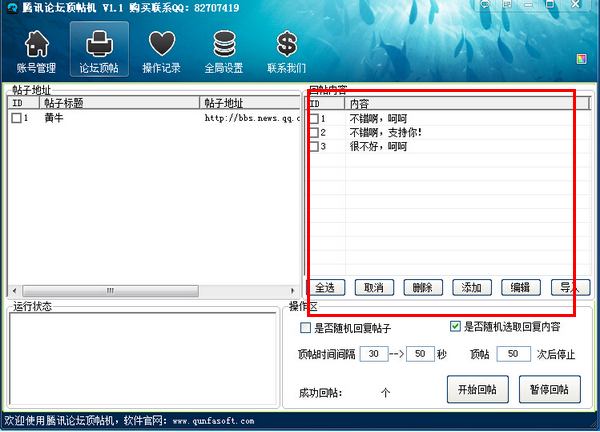Click the 编辑 button
600x432 pixels.
click(x=521, y=287)
